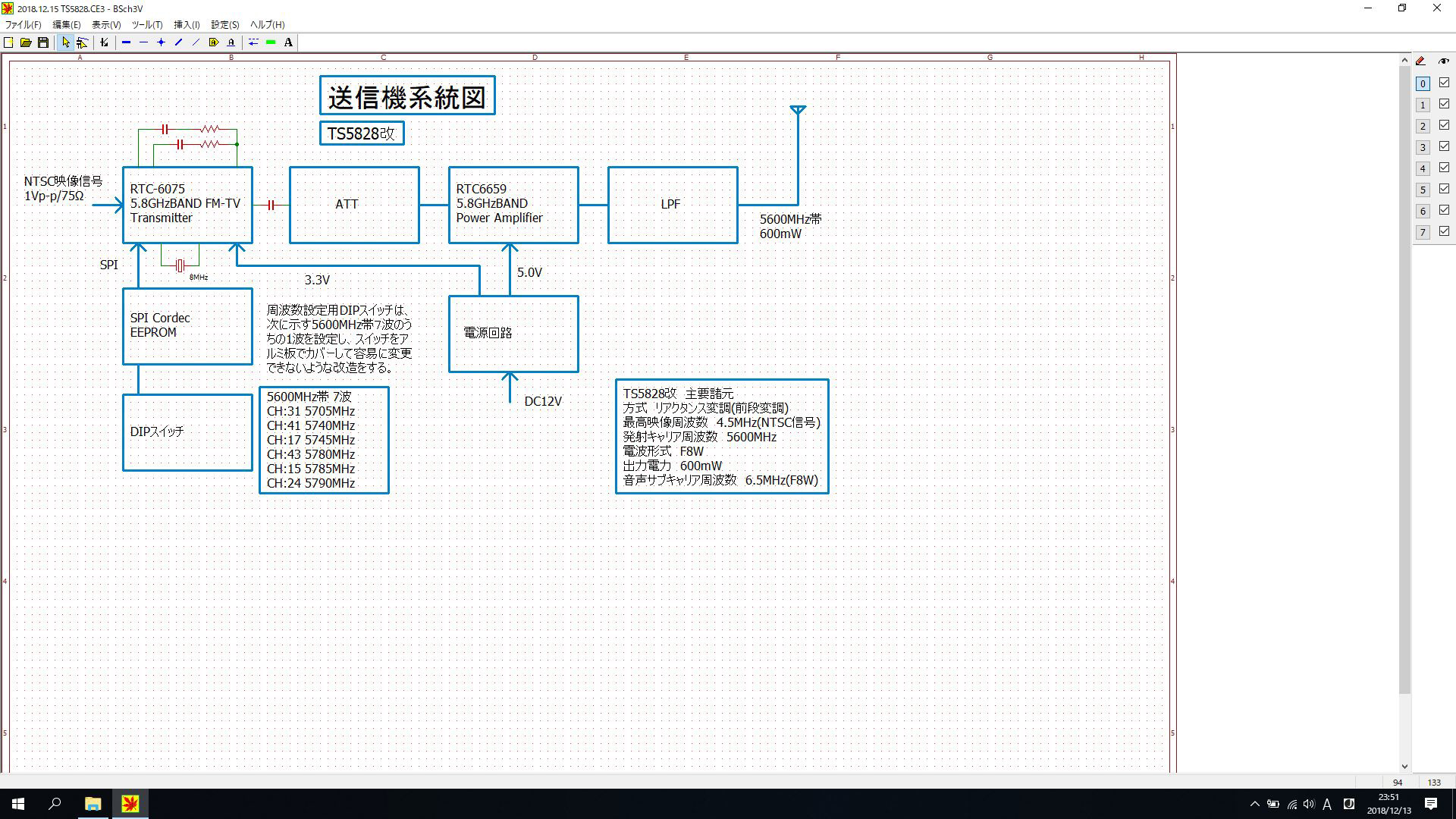Screen dimensions: 1456x819
Task: Select the arrow selector tool
Action: tap(65, 42)
